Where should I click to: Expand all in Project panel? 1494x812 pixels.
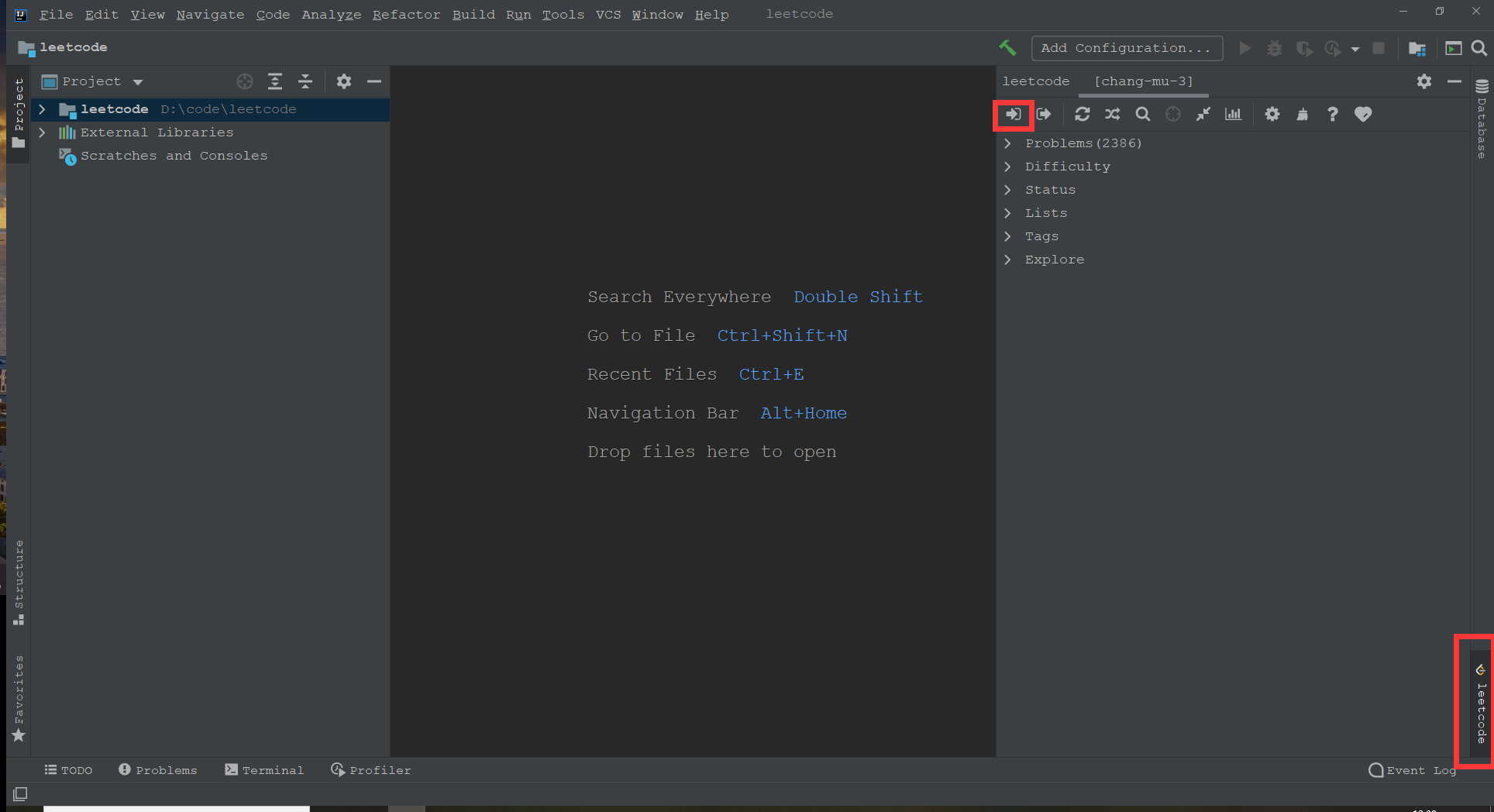pyautogui.click(x=275, y=81)
